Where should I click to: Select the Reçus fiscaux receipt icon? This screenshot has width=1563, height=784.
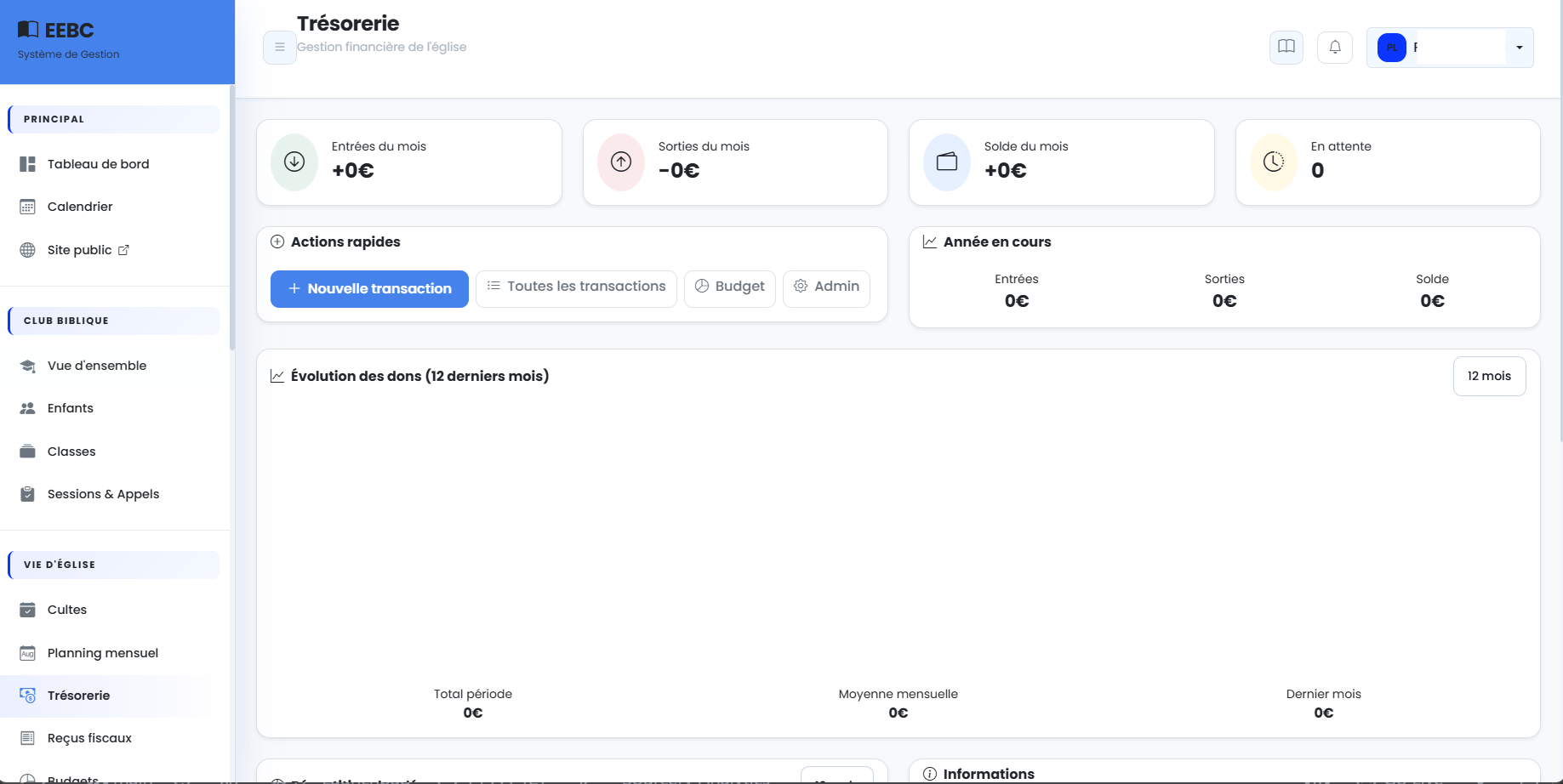[26, 738]
